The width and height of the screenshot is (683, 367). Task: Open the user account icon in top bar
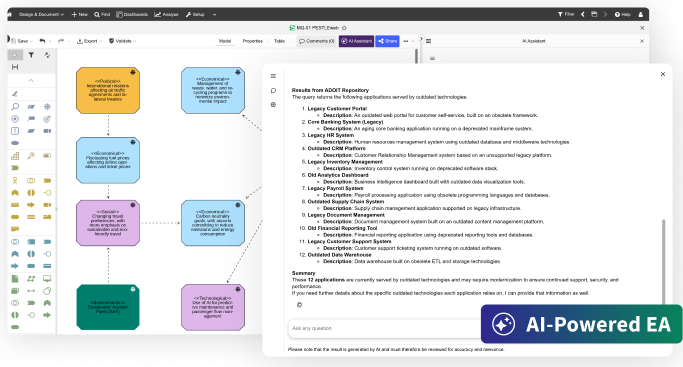pos(640,14)
